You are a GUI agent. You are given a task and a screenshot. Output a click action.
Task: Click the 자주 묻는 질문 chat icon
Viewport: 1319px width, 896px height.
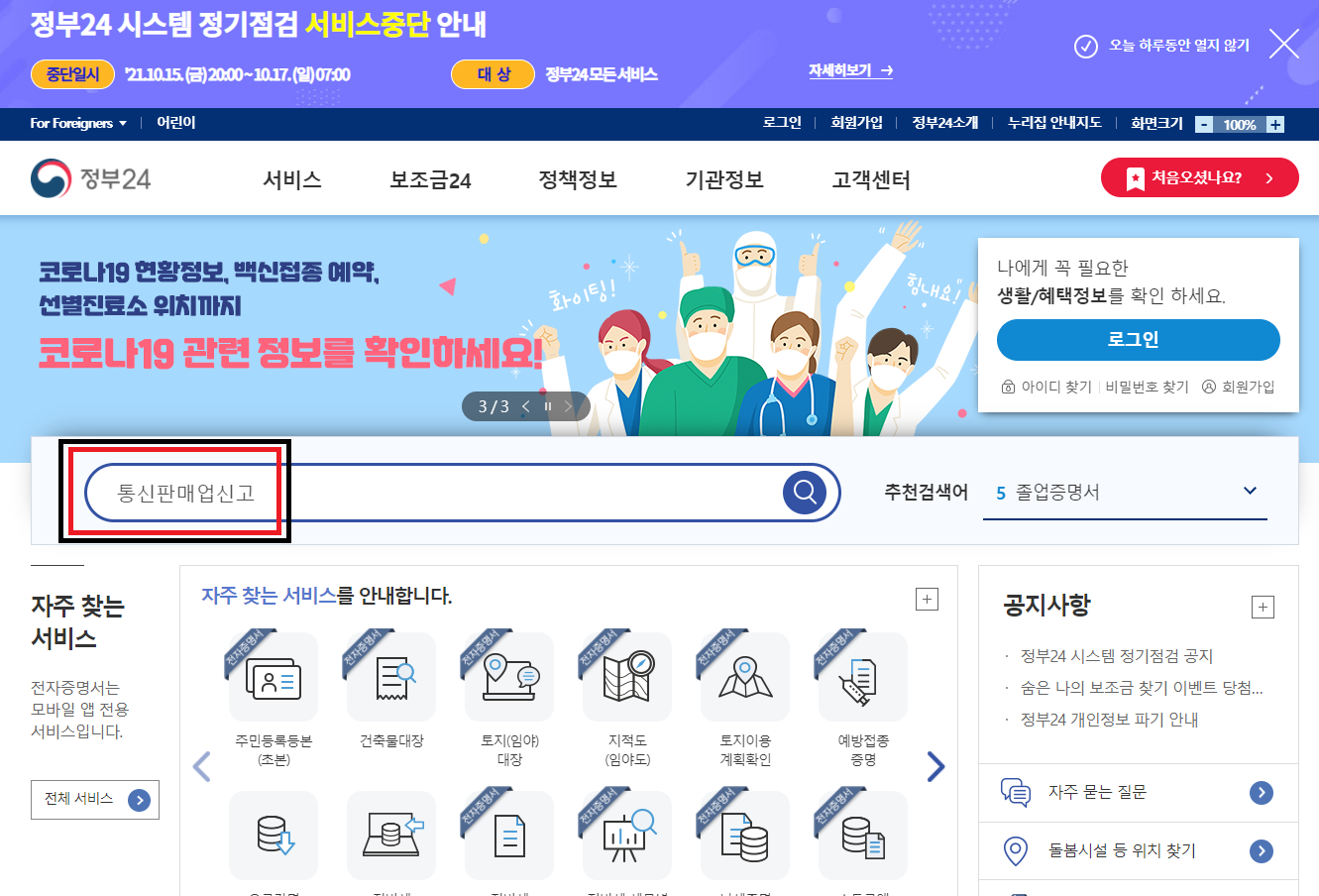pyautogui.click(x=1016, y=792)
